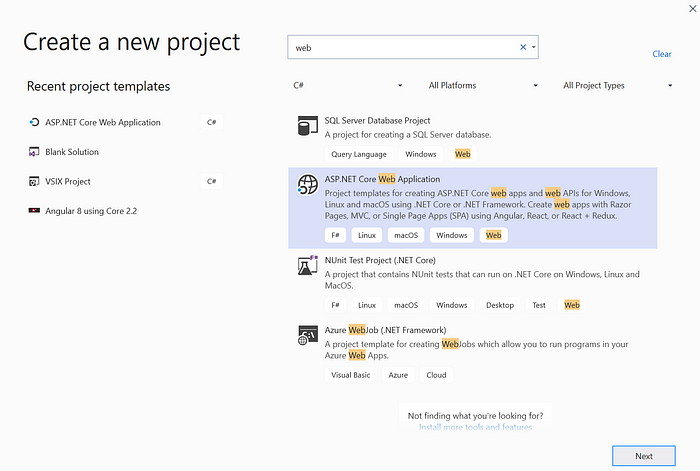Click Not finding what you're looking for text
This screenshot has height=471, width=700.
[475, 416]
